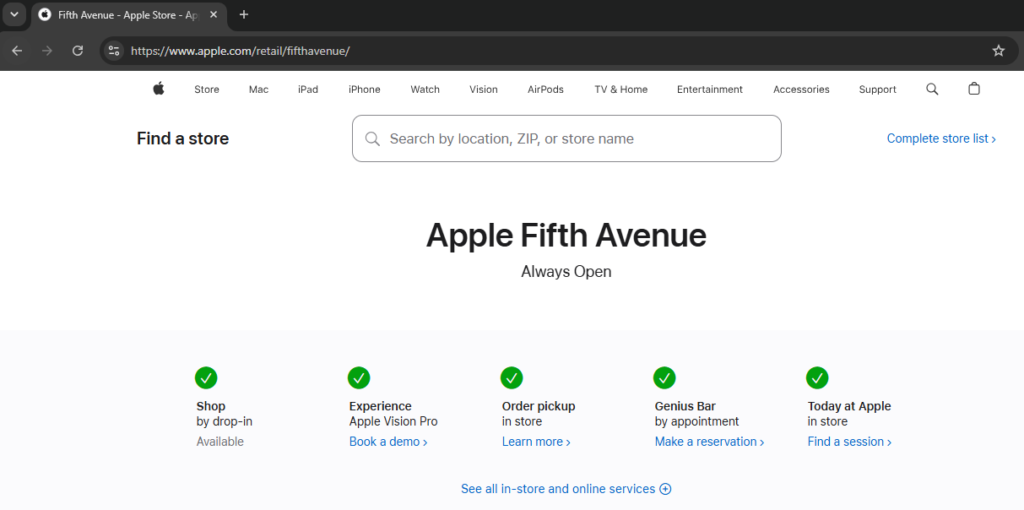Open the Store menu
Viewport: 1024px width, 510px height.
[206, 89]
